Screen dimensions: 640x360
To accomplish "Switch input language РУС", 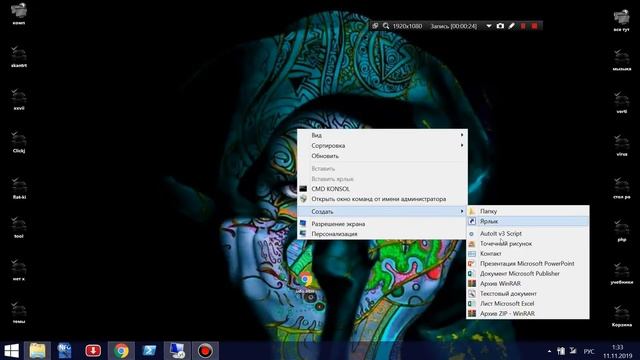I will [x=589, y=351].
